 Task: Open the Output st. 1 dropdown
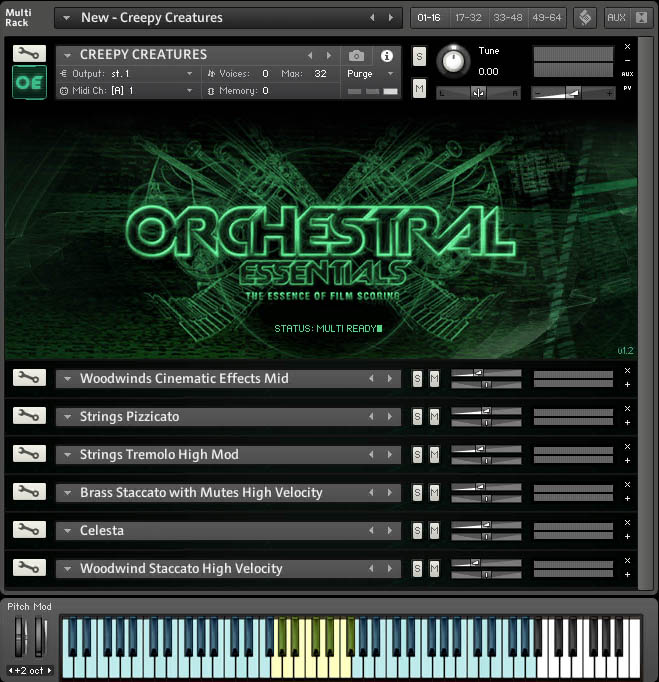coord(190,74)
